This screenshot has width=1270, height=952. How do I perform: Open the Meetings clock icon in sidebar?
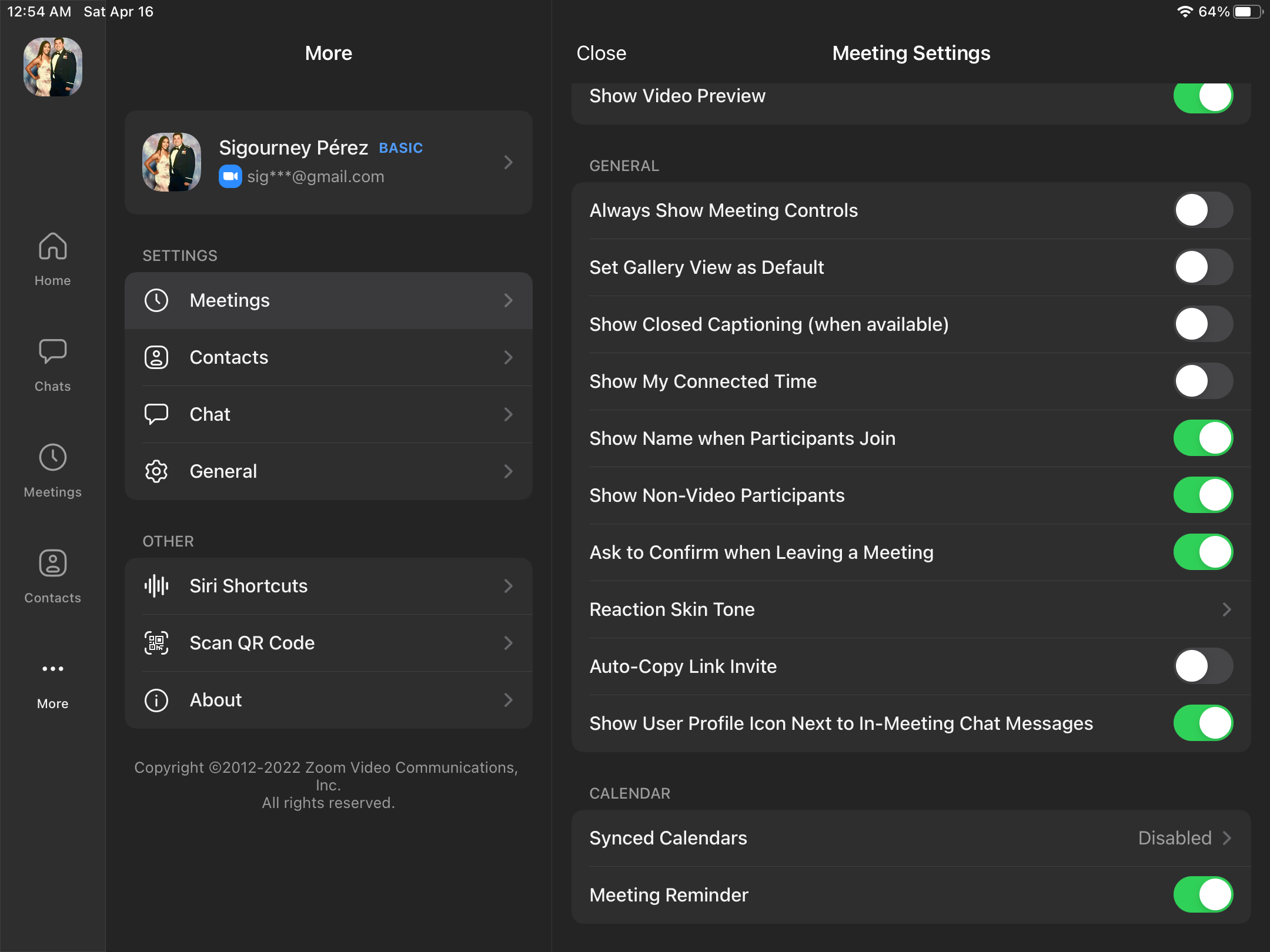[x=52, y=457]
